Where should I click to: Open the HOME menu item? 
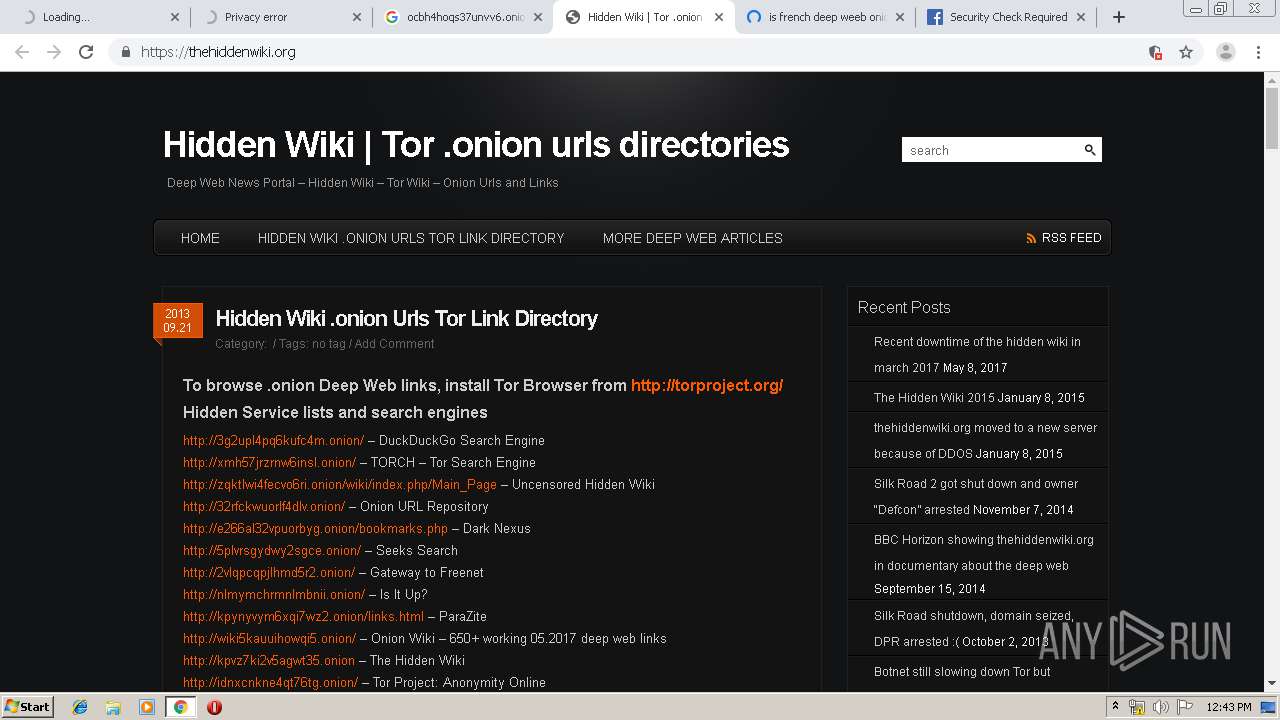pyautogui.click(x=200, y=238)
